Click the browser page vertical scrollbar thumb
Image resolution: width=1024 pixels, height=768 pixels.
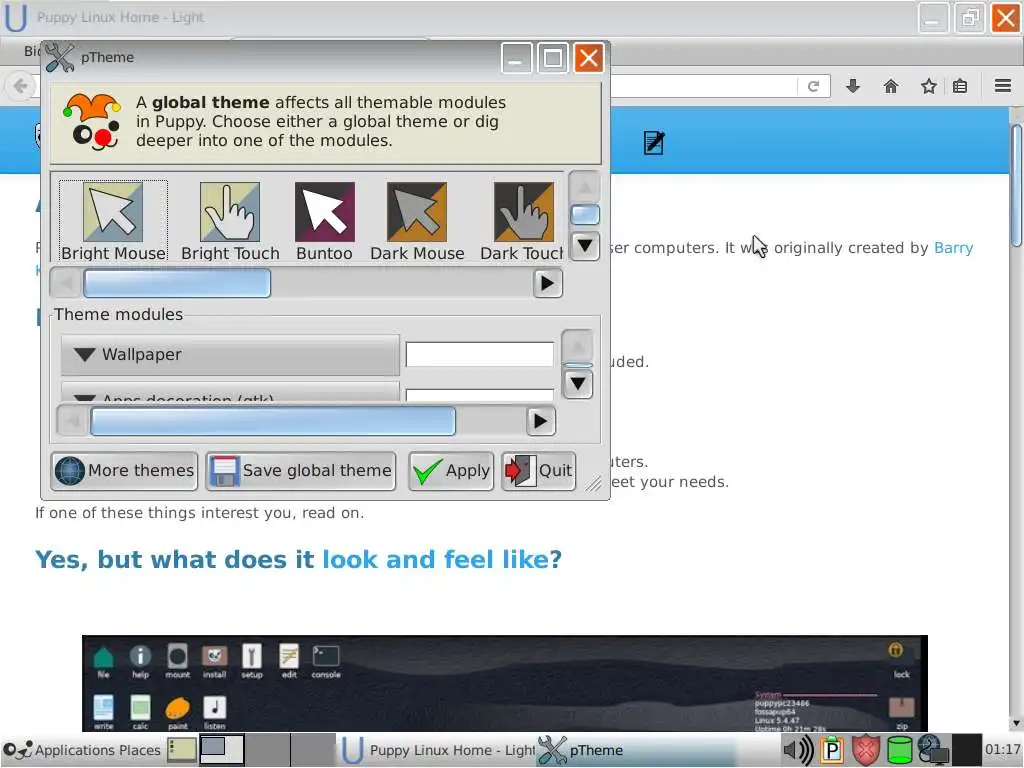pos(1016,185)
